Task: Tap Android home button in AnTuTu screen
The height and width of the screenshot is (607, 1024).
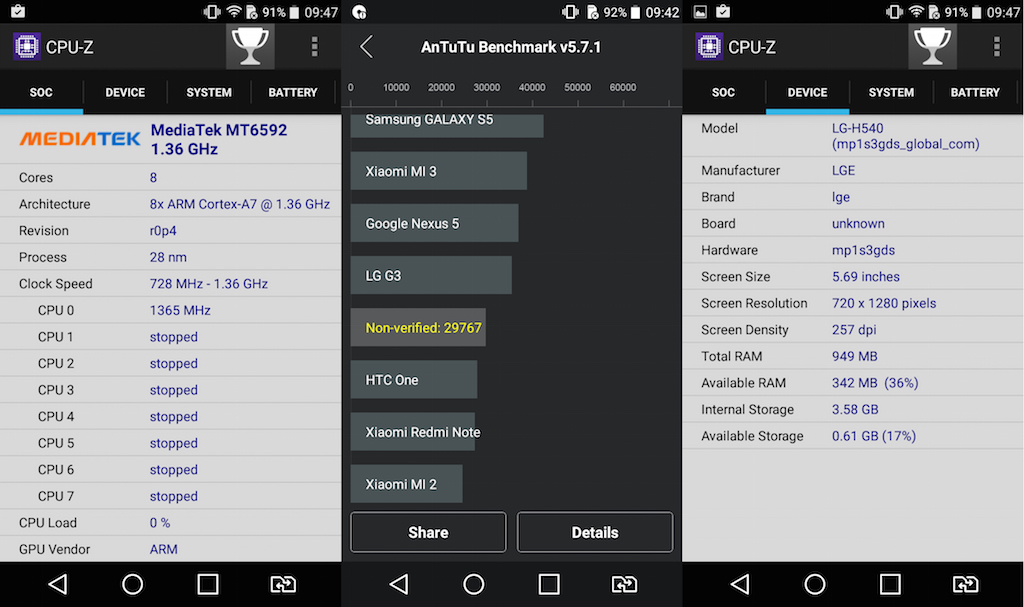Action: click(473, 583)
